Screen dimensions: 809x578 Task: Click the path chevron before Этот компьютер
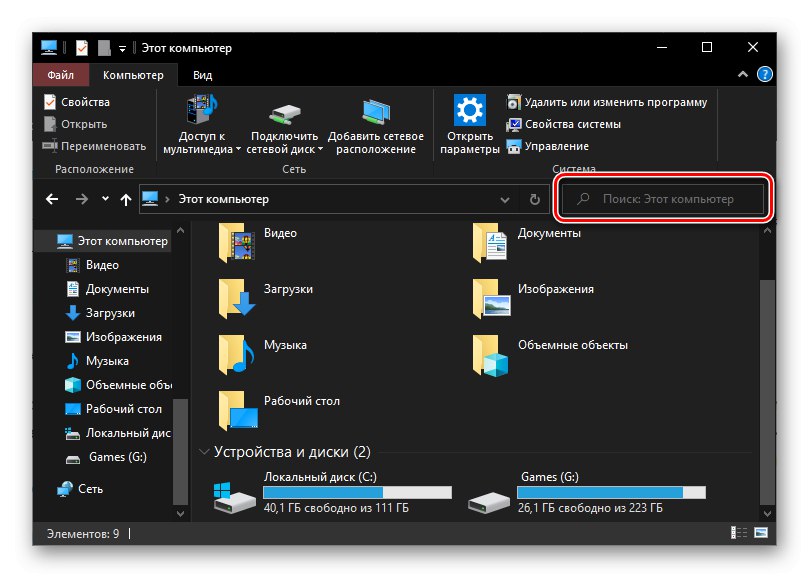click(x=167, y=199)
